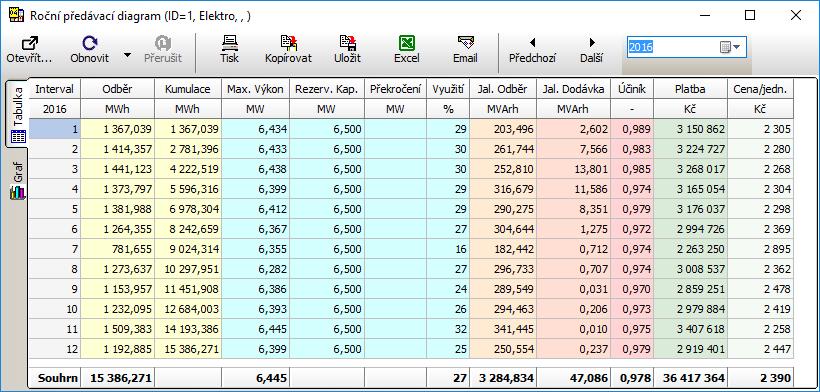Click the Přerušit stop icon
This screenshot has height=392, width=820.
coord(163,43)
